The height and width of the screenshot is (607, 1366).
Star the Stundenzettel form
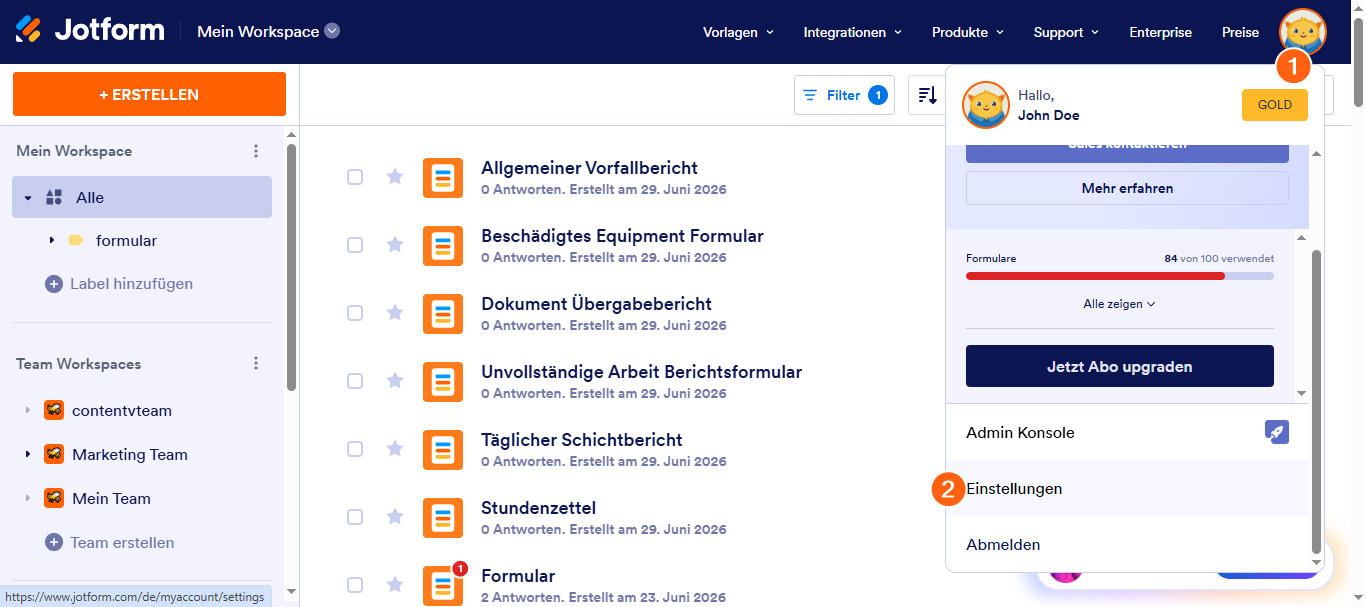point(395,517)
